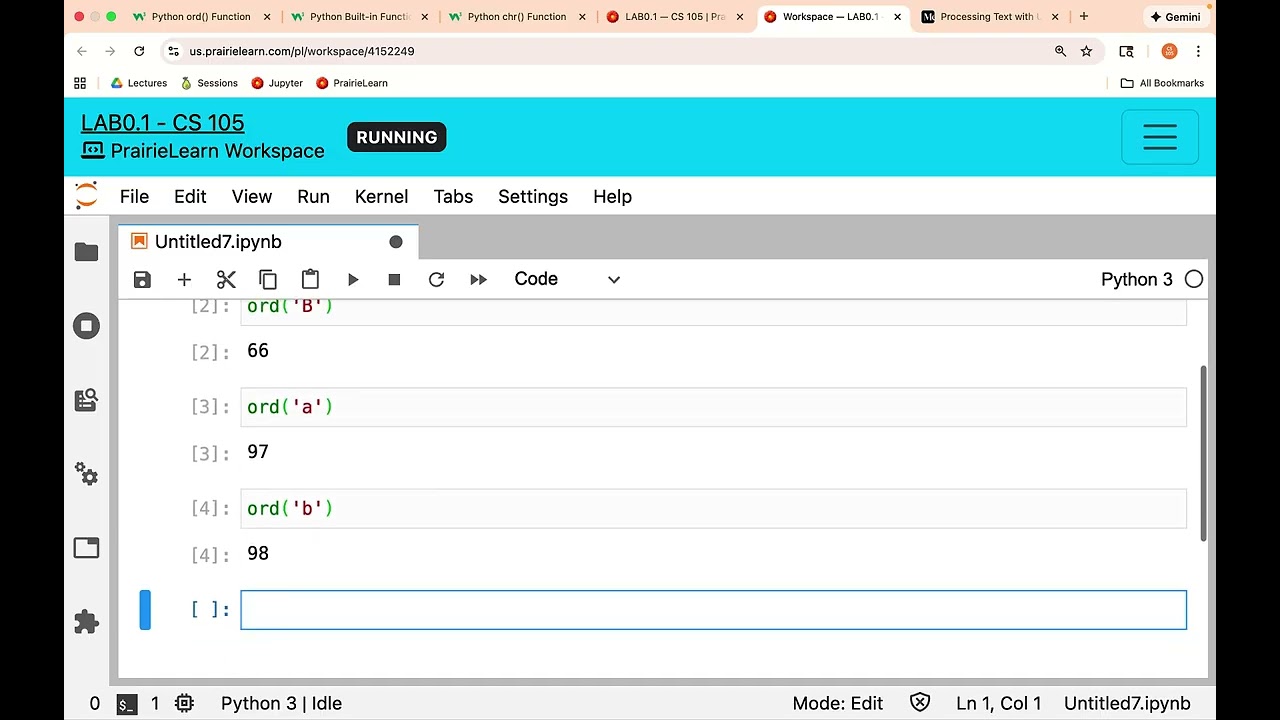Open the file browser sidebar folder icon
Screen dimensions: 1280x720
tap(86, 252)
